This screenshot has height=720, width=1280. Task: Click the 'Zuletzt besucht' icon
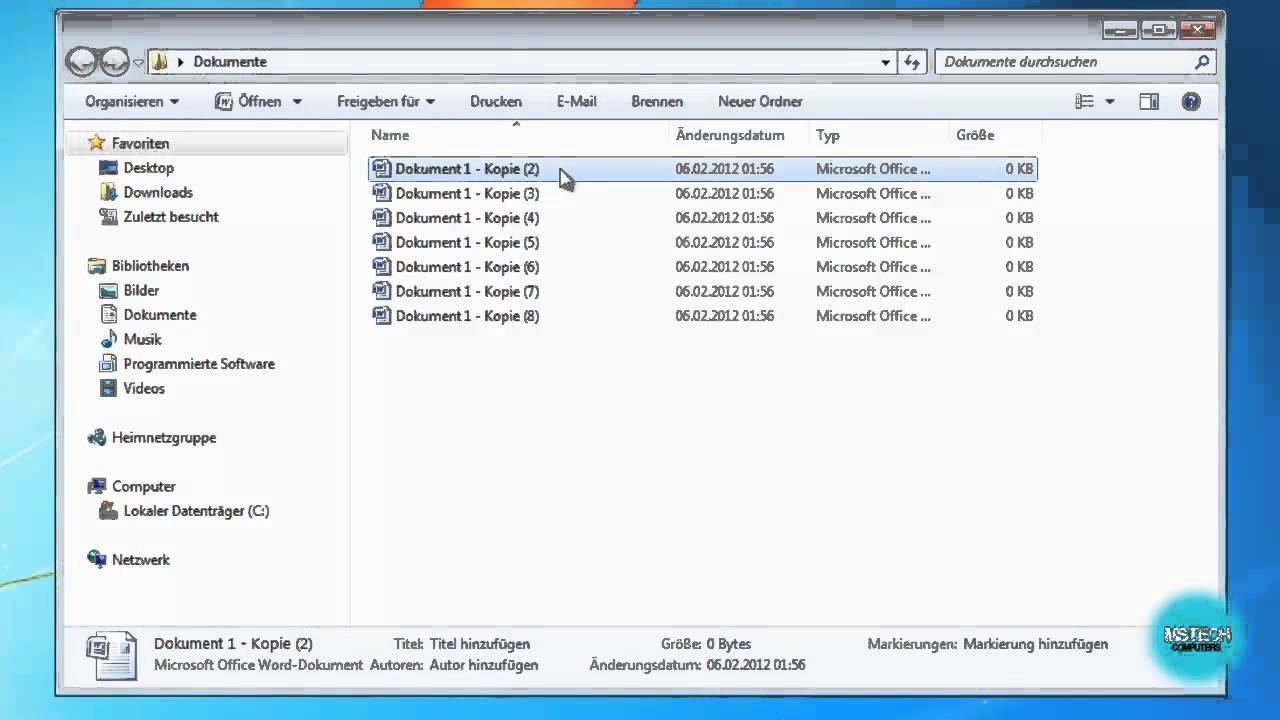click(109, 217)
